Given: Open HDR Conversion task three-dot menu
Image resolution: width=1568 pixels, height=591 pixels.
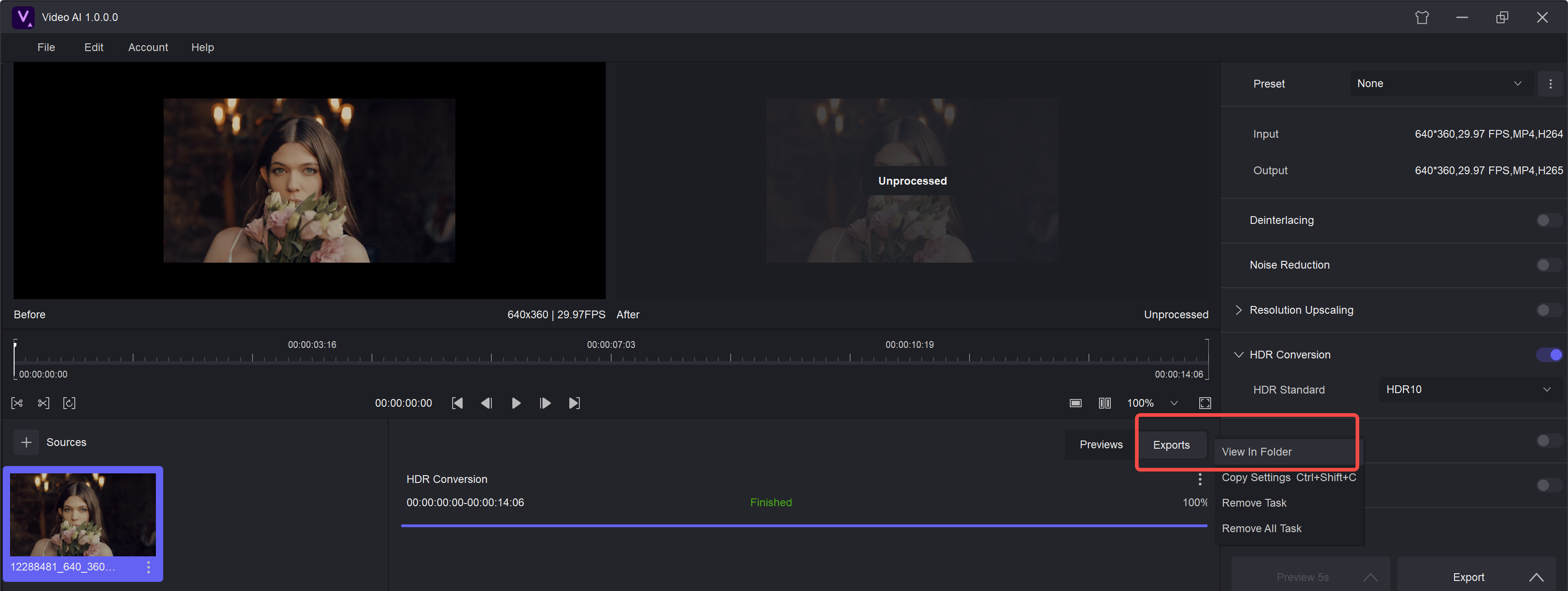Looking at the screenshot, I should (1200, 479).
